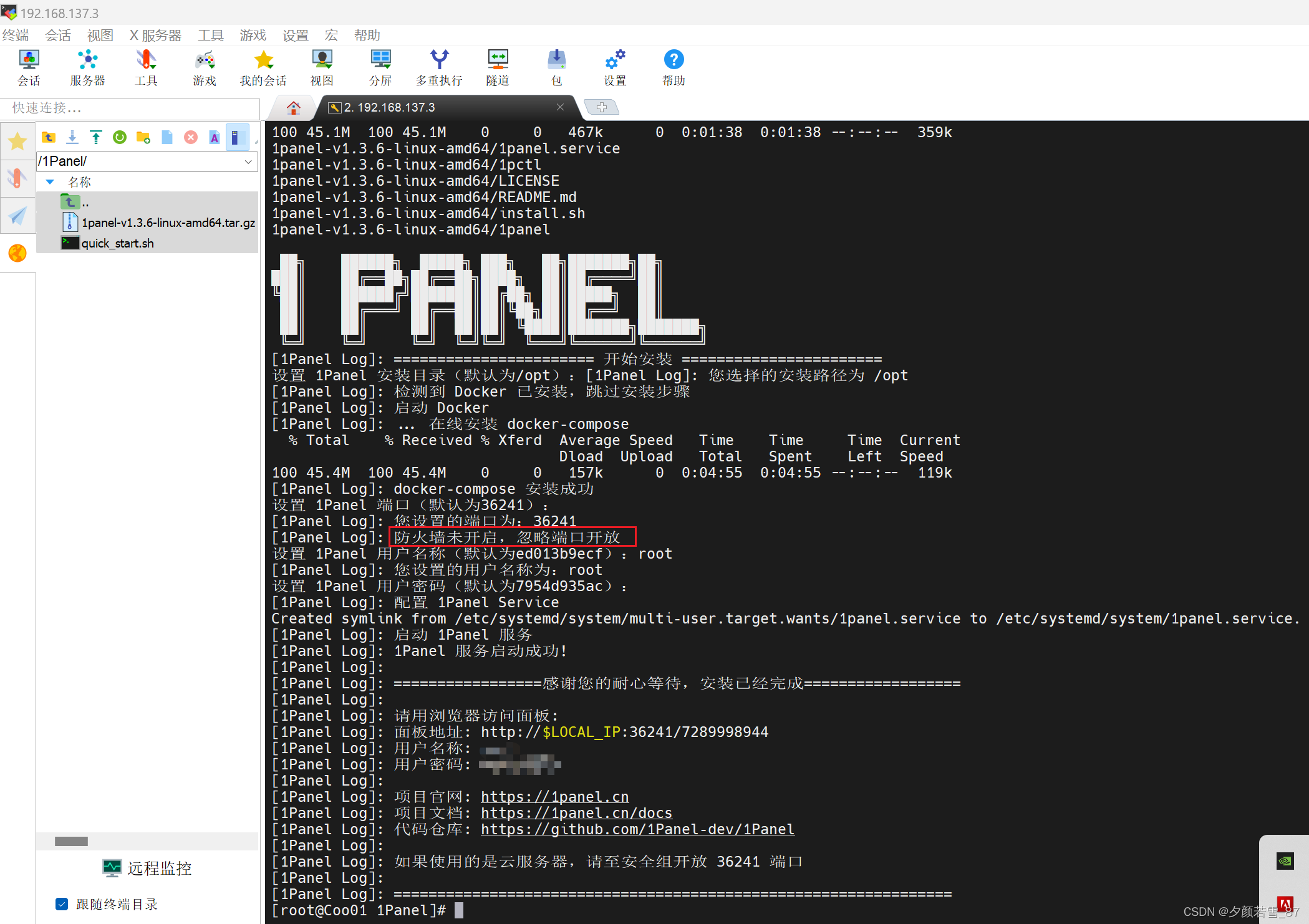
Task: Click the Help (帮助) question icon
Action: 674,67
